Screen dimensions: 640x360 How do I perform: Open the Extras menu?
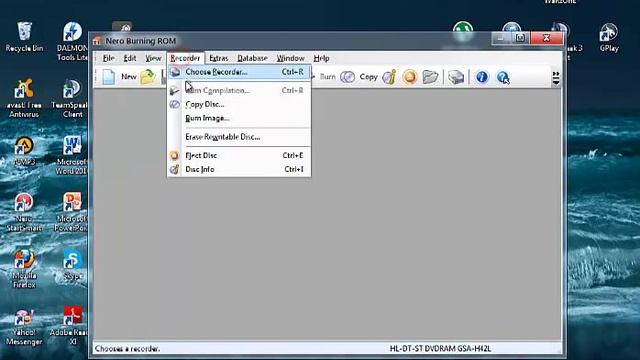[218, 58]
